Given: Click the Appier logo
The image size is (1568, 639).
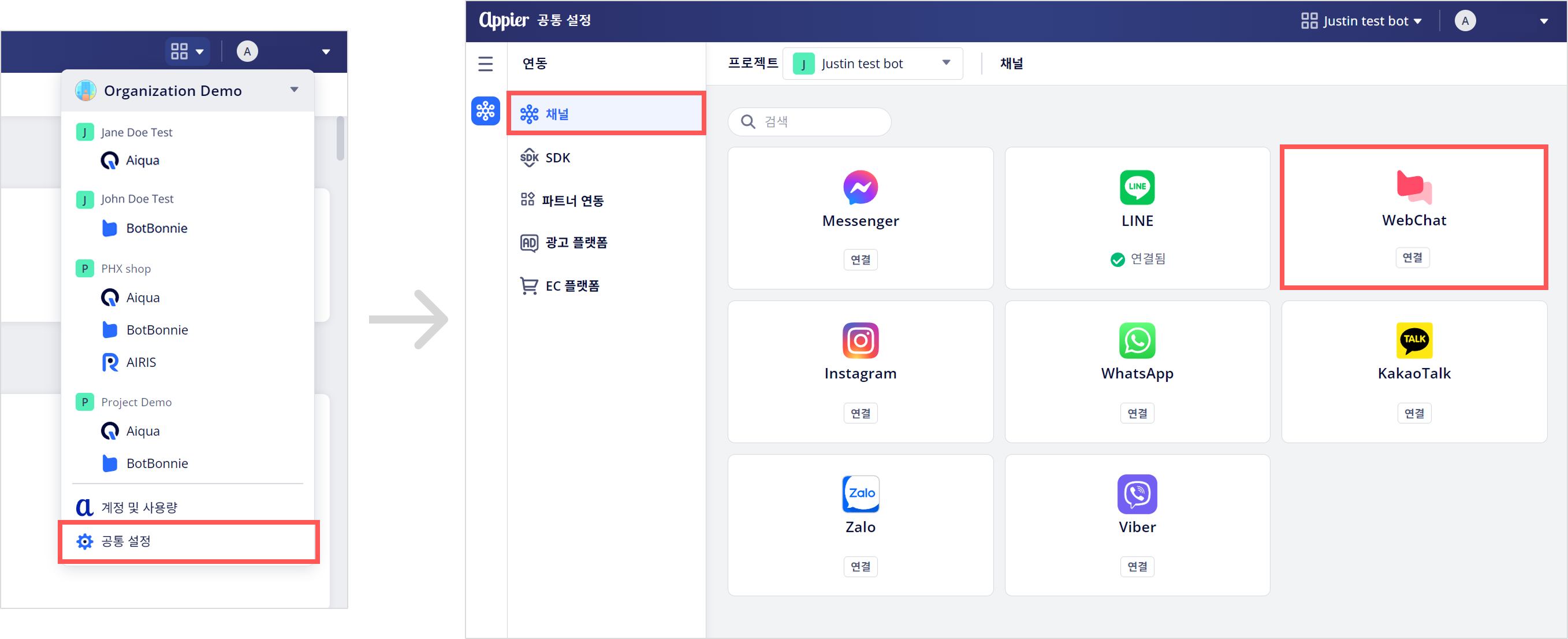Looking at the screenshot, I should [504, 20].
